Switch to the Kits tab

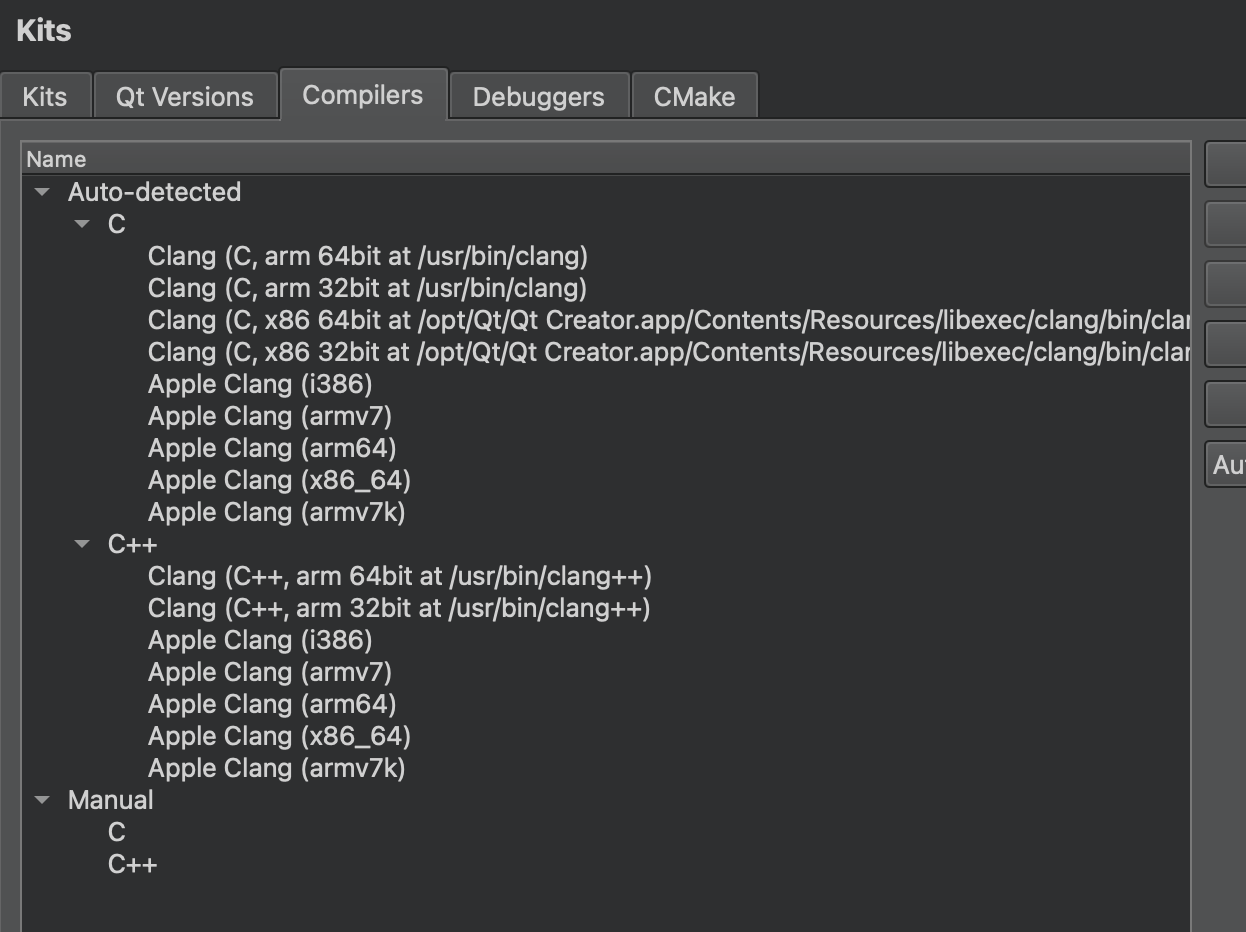tap(45, 97)
